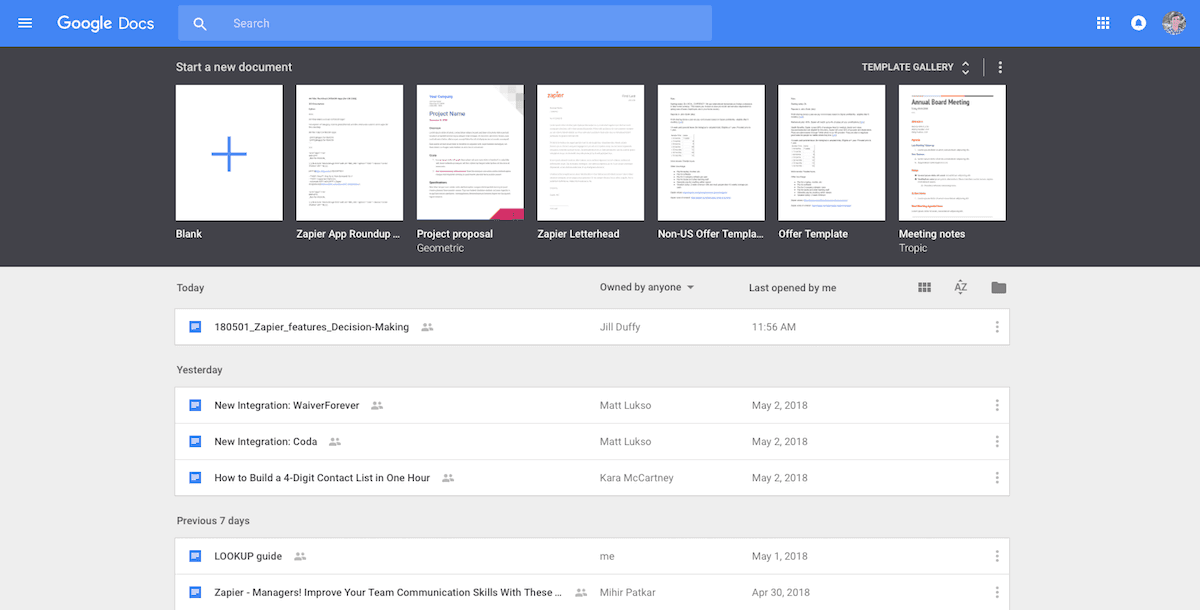Create a Blank document

coord(229,153)
